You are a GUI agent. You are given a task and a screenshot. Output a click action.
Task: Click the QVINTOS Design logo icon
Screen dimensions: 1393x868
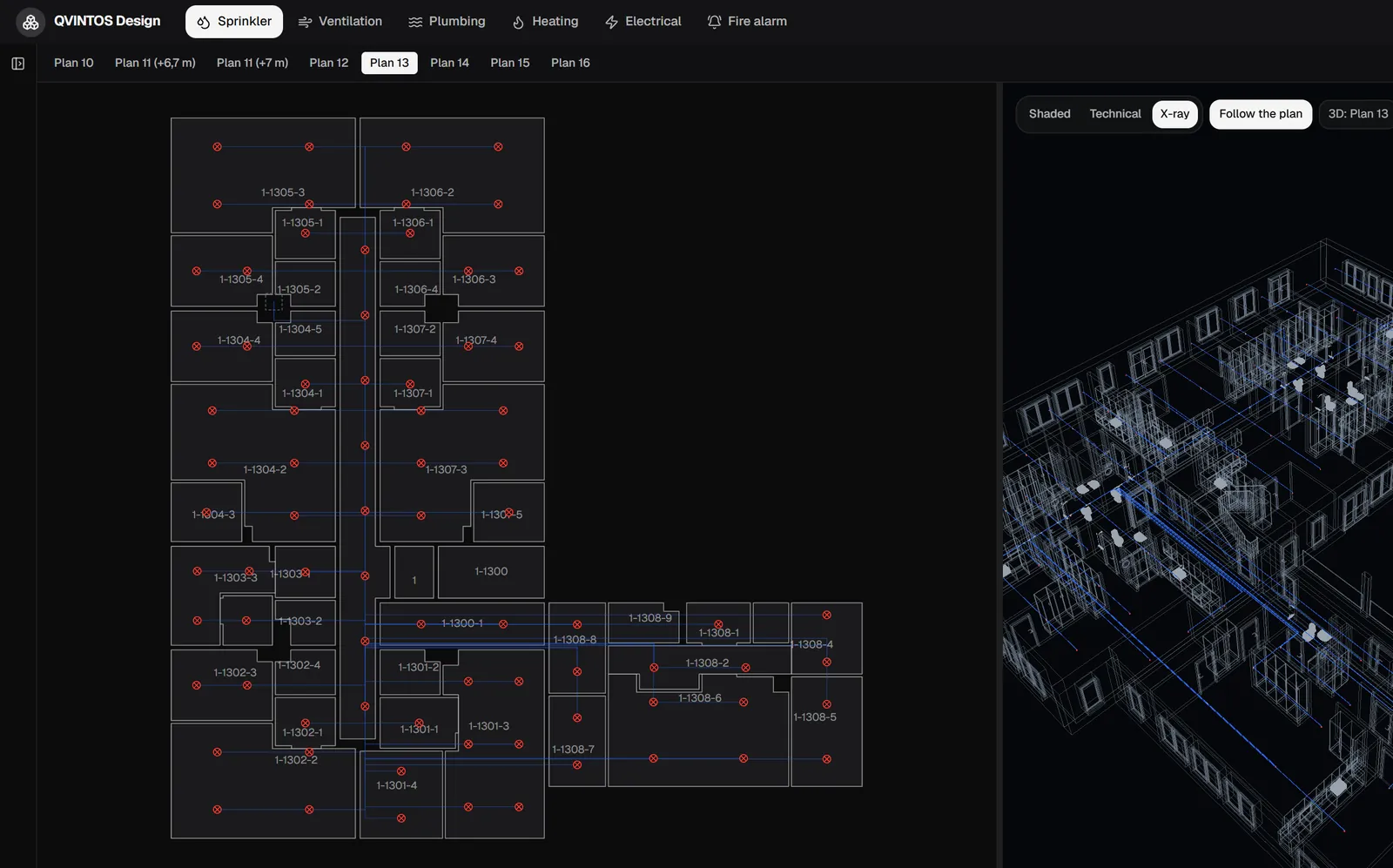coord(30,22)
